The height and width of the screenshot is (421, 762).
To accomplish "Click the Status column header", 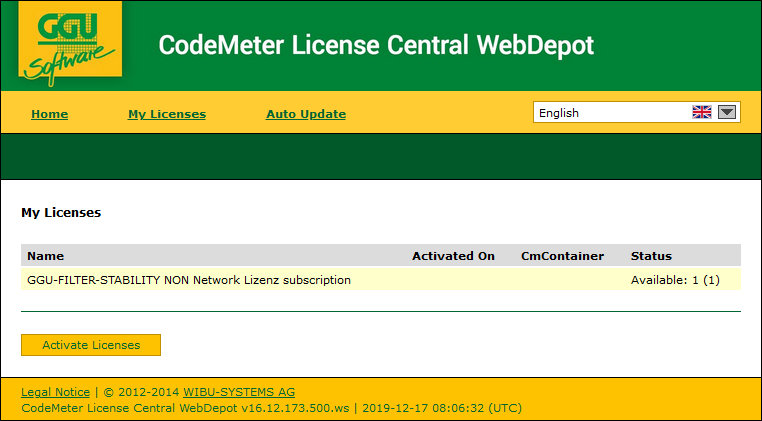I will pos(651,256).
